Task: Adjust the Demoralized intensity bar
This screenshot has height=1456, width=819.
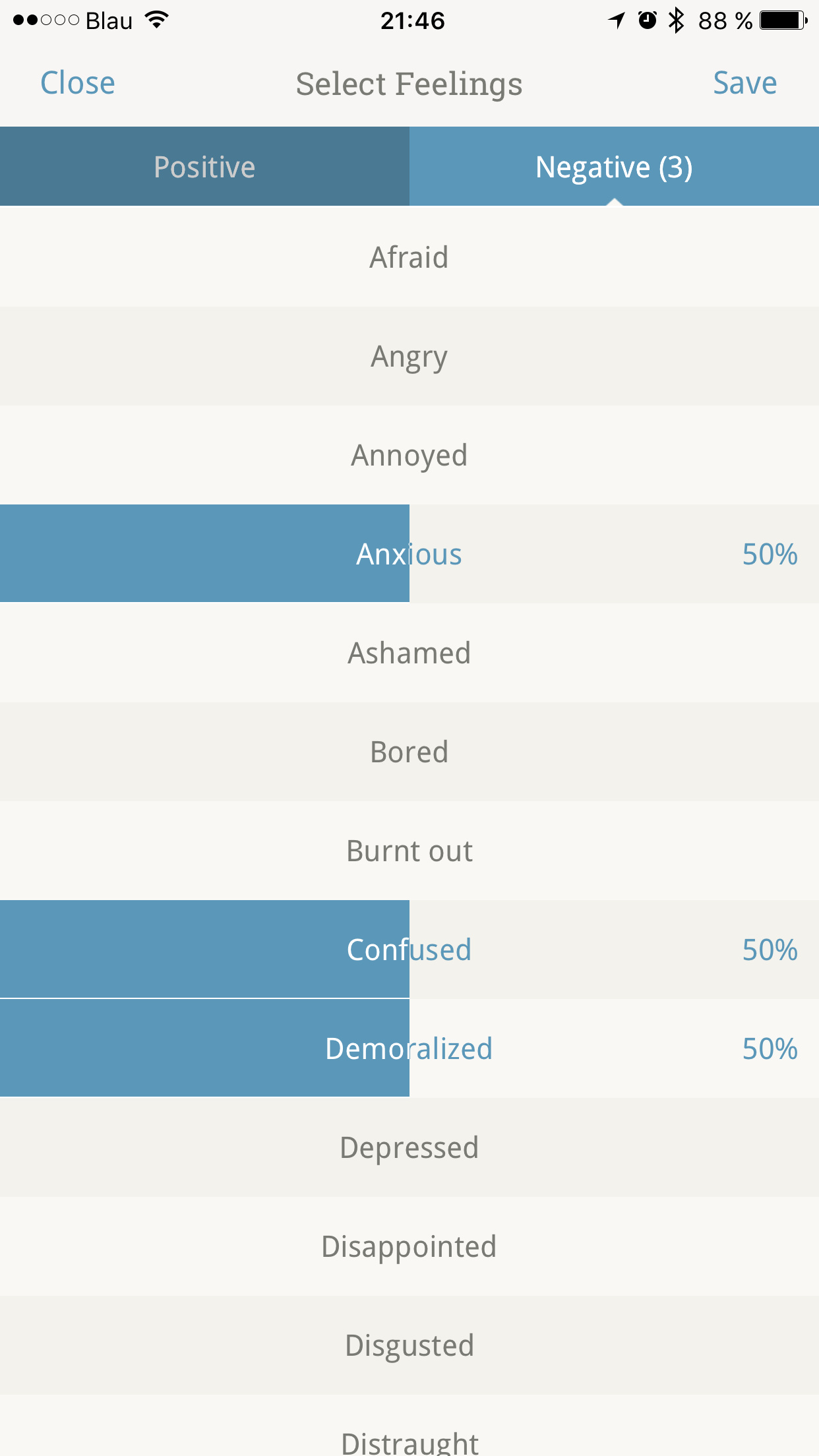Action: coord(409,1048)
